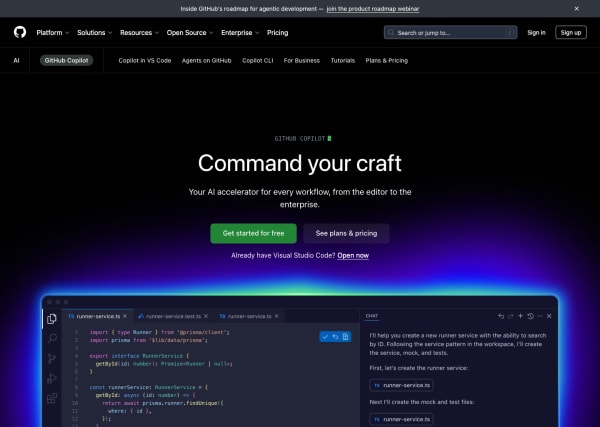Click the code line importing prisma from '$lib/data/prisma'
Image resolution: width=600 pixels, height=427 pixels.
click(148, 340)
